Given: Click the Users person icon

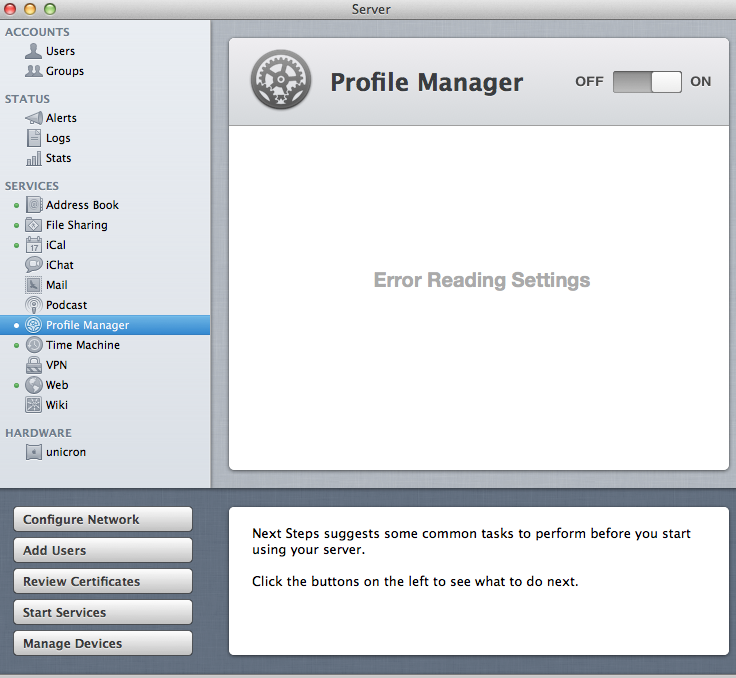Looking at the screenshot, I should point(33,51).
